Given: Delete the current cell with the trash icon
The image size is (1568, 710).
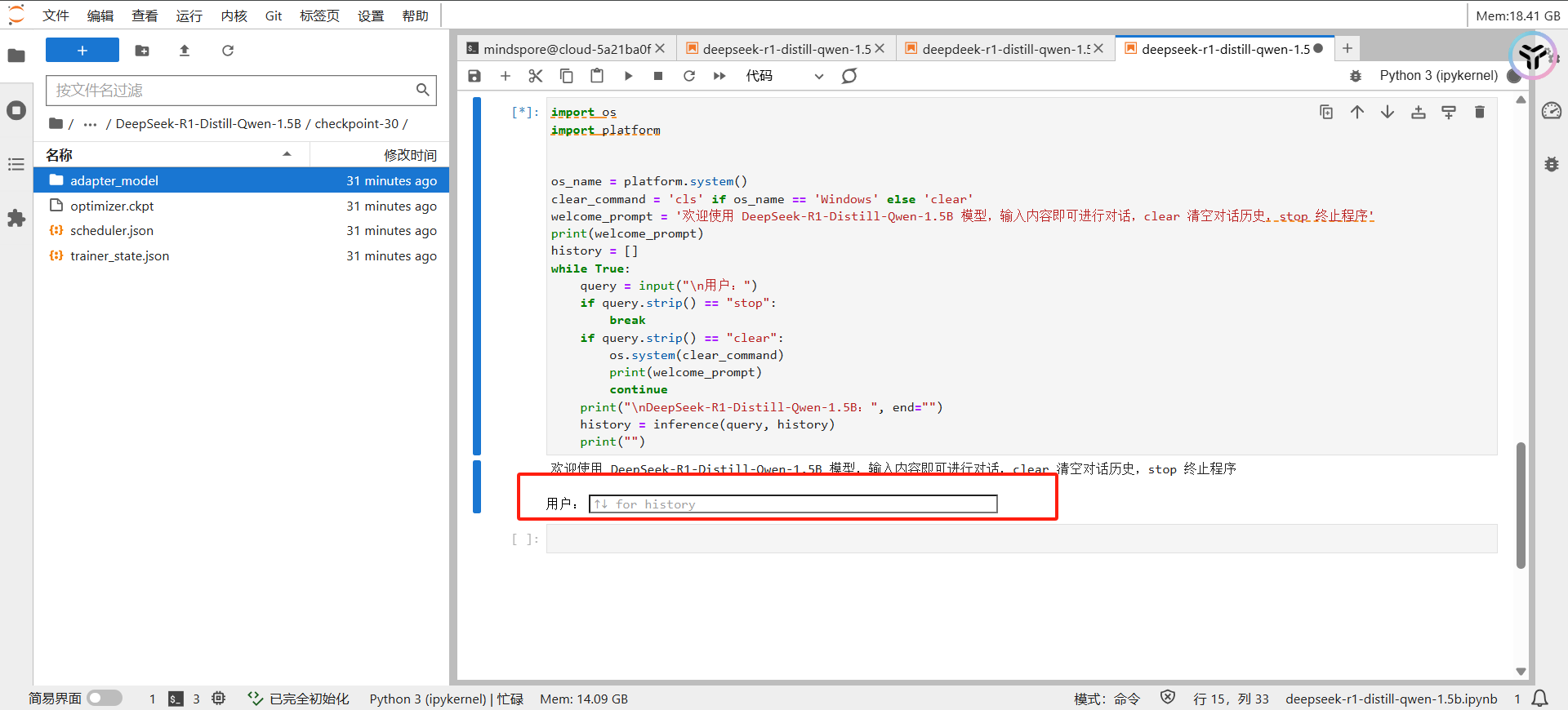Looking at the screenshot, I should click(1479, 113).
